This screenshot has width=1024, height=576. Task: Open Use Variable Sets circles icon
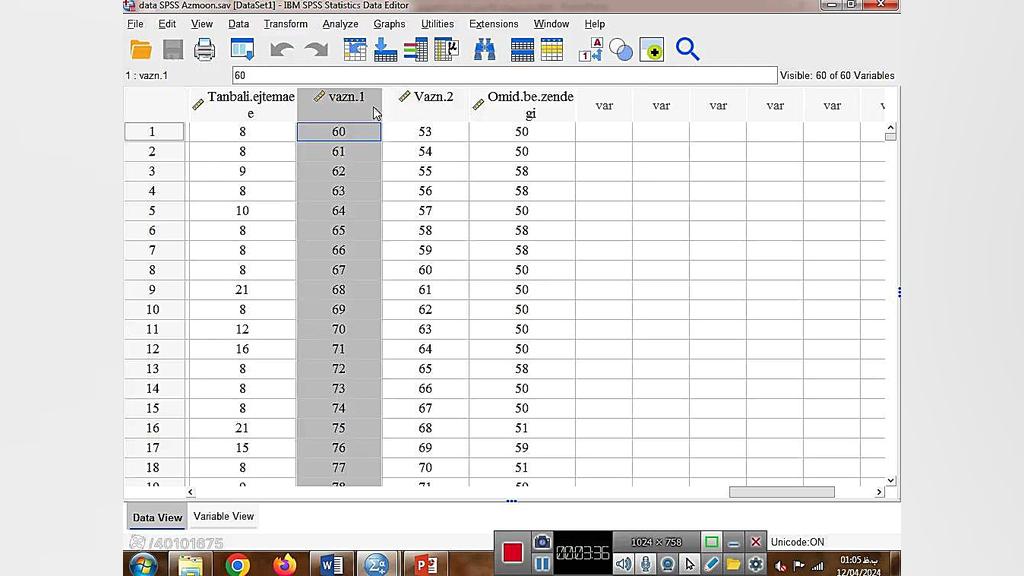click(620, 50)
